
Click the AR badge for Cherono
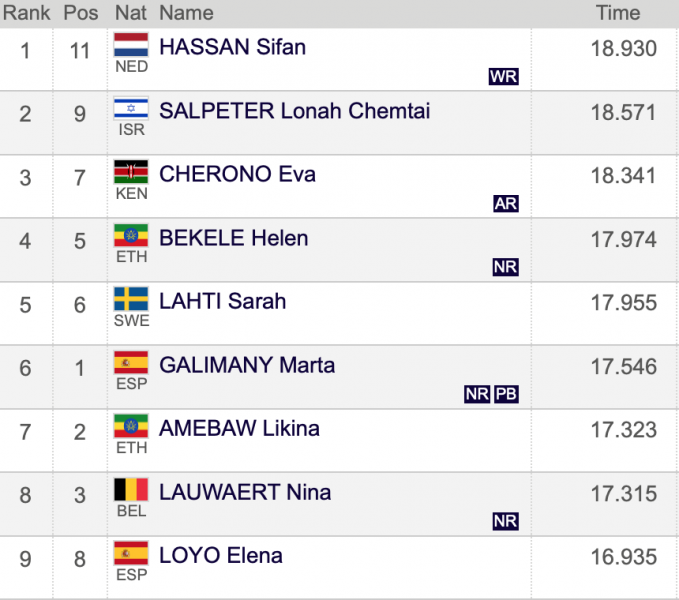click(x=506, y=203)
